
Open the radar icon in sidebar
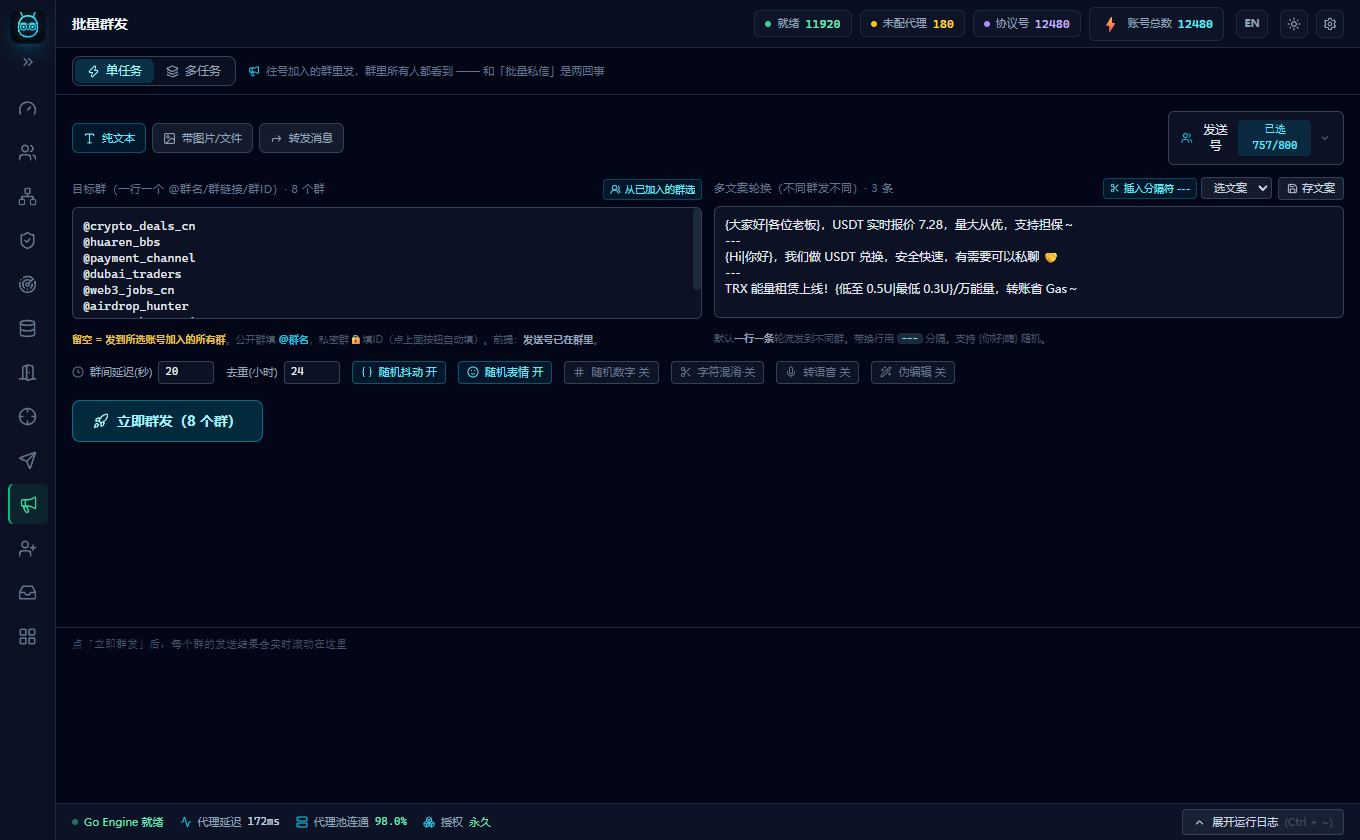pyautogui.click(x=28, y=284)
